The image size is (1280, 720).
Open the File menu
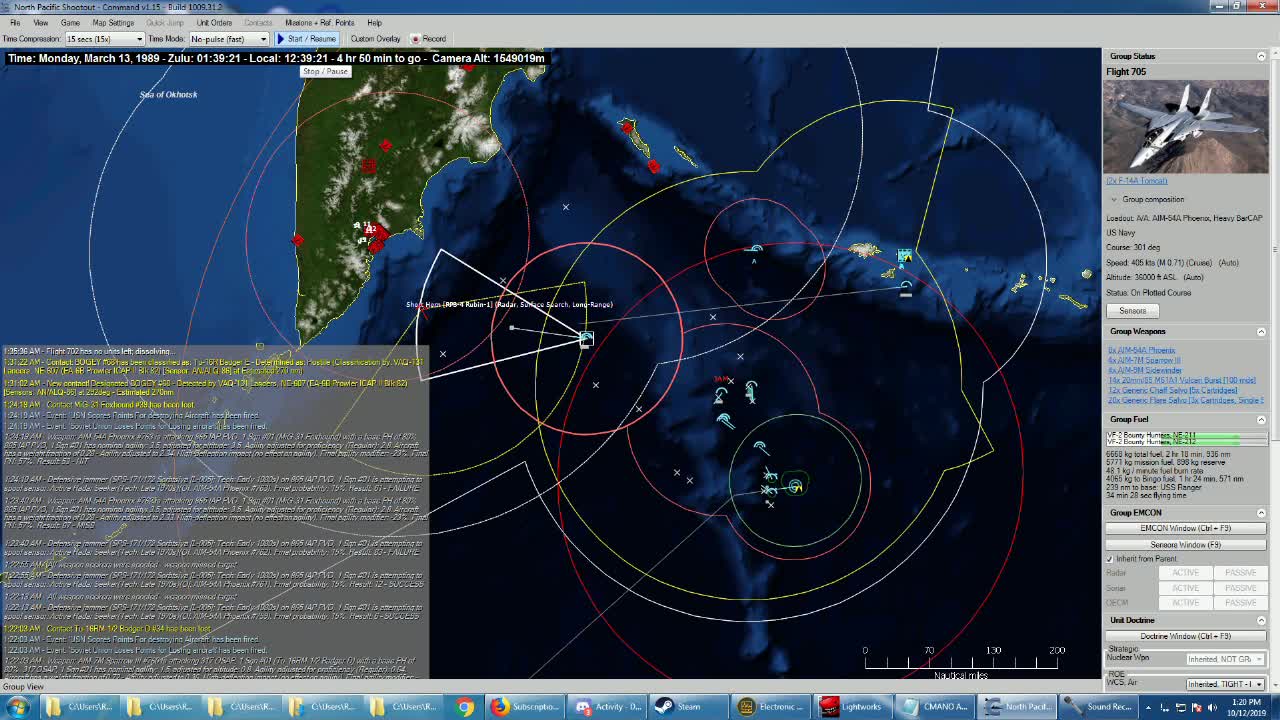pyautogui.click(x=15, y=22)
